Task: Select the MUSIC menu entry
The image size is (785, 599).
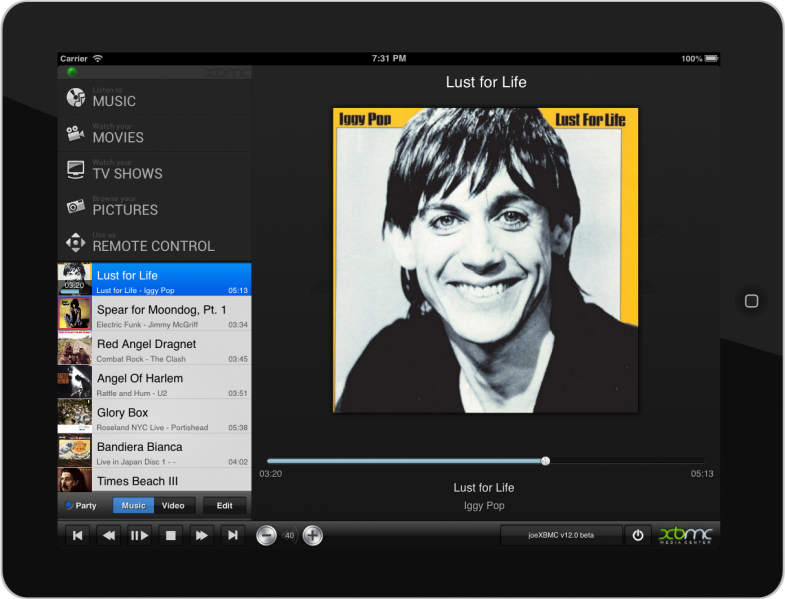Action: 155,97
